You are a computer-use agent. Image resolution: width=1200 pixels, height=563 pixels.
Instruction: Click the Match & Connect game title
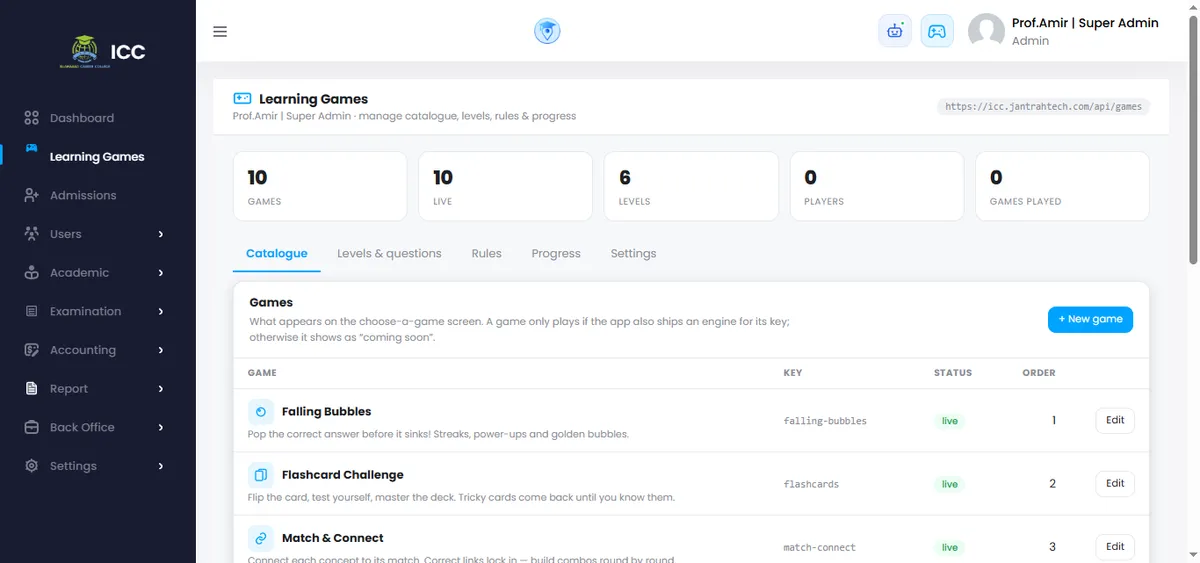pyautogui.click(x=333, y=538)
